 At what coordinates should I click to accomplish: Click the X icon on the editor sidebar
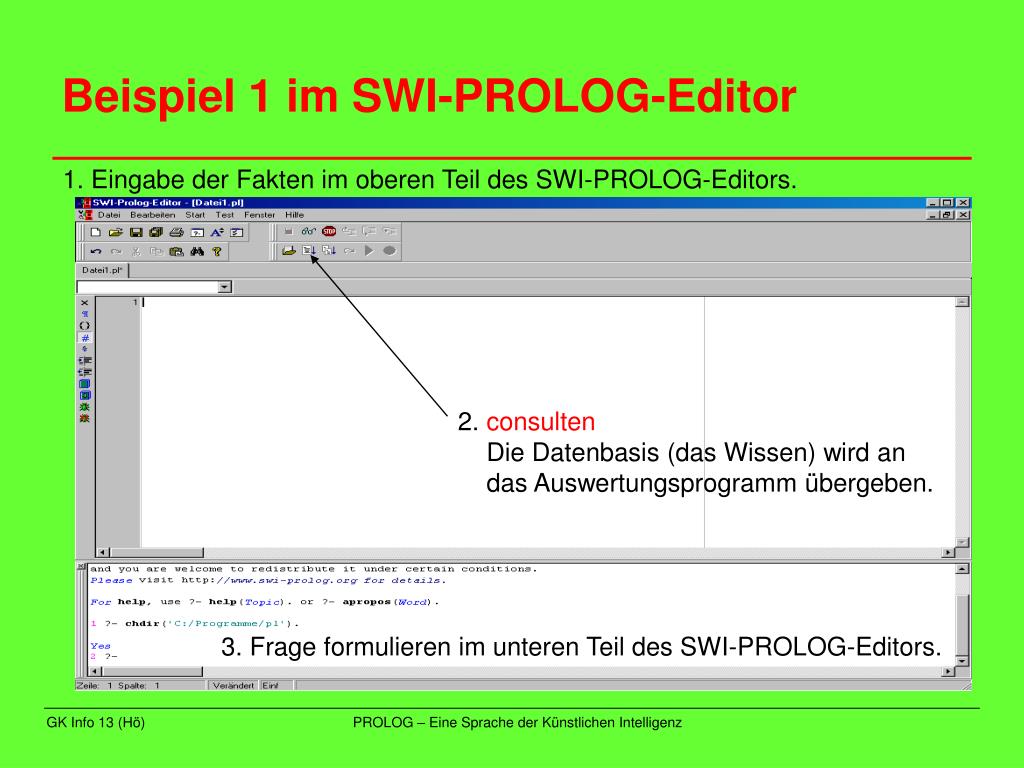click(x=84, y=302)
